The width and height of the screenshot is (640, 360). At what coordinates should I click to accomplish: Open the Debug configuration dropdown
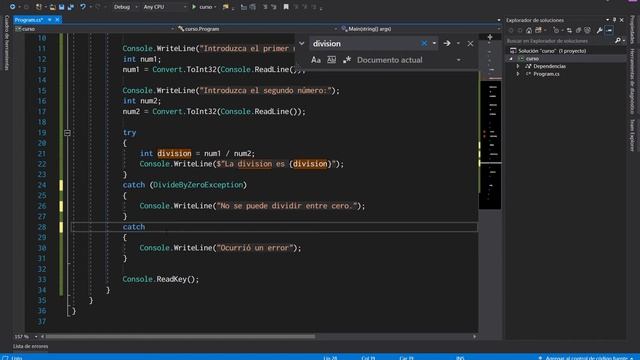[x=125, y=7]
